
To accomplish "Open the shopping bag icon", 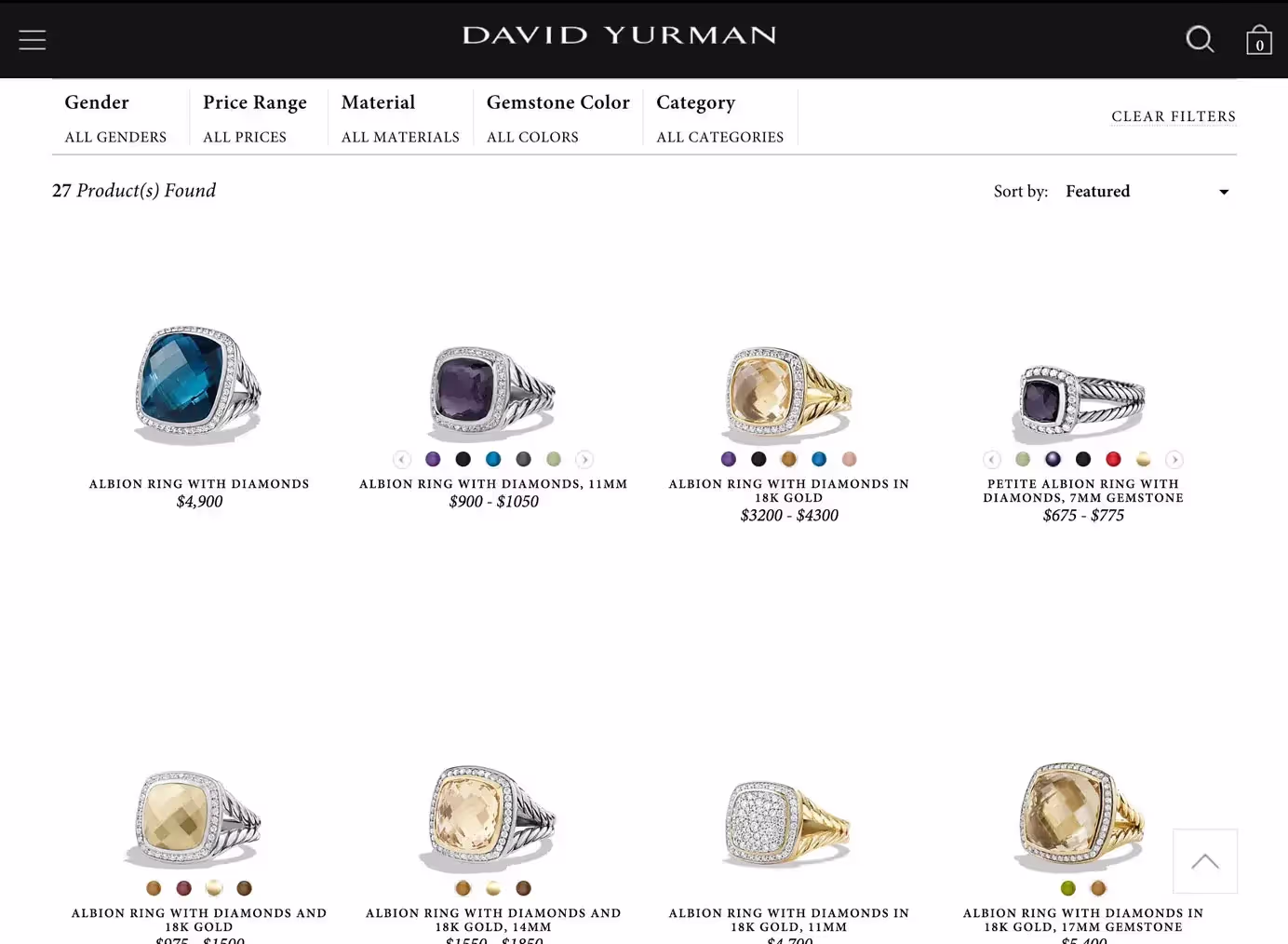I will [1259, 40].
